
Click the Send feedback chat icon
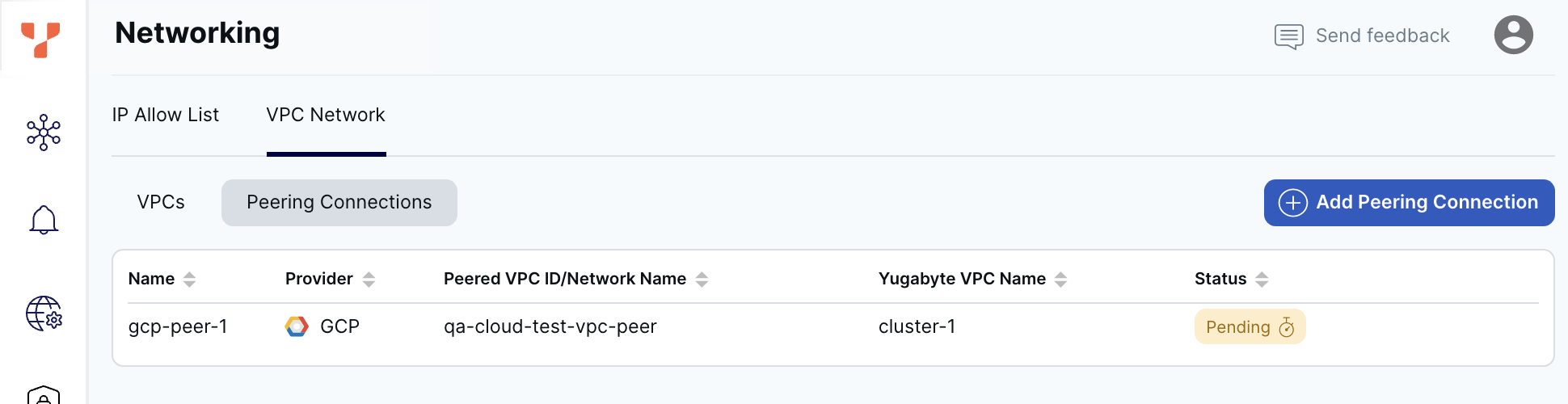1288,36
